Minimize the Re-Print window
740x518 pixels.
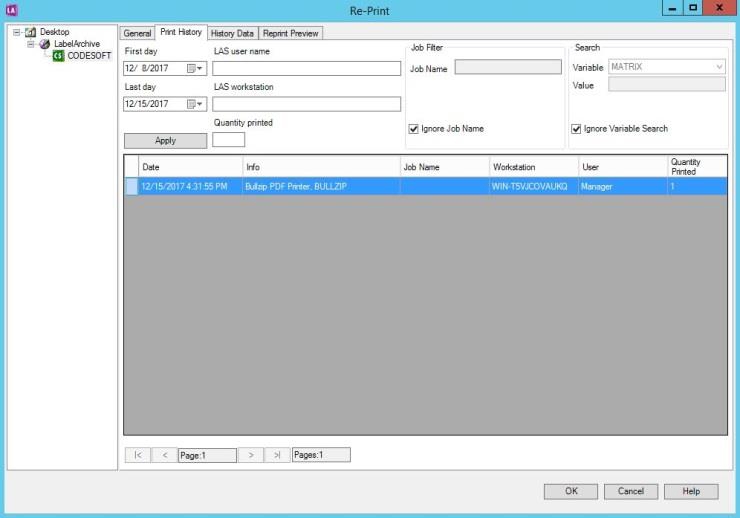(x=672, y=8)
